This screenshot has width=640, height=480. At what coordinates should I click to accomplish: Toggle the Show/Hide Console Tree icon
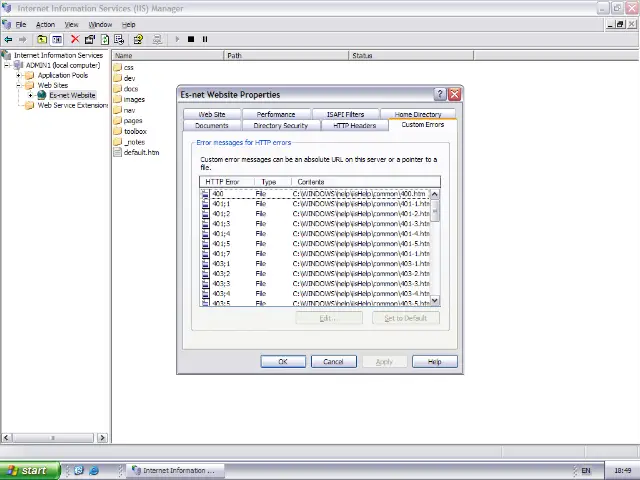(x=57, y=40)
